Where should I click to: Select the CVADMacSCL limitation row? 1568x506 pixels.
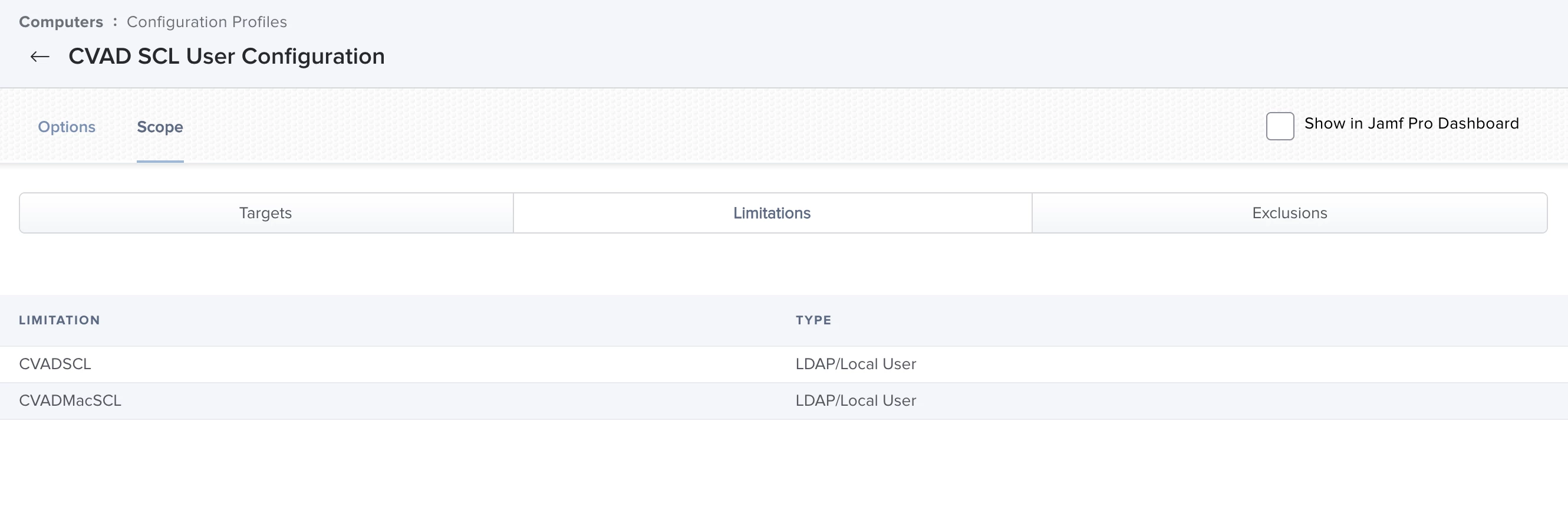(x=784, y=400)
